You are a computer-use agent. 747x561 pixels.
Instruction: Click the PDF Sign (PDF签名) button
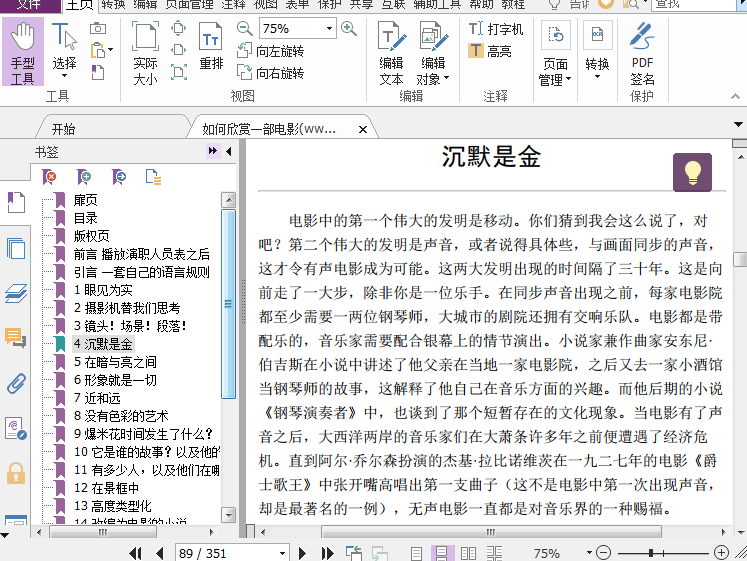[x=642, y=53]
